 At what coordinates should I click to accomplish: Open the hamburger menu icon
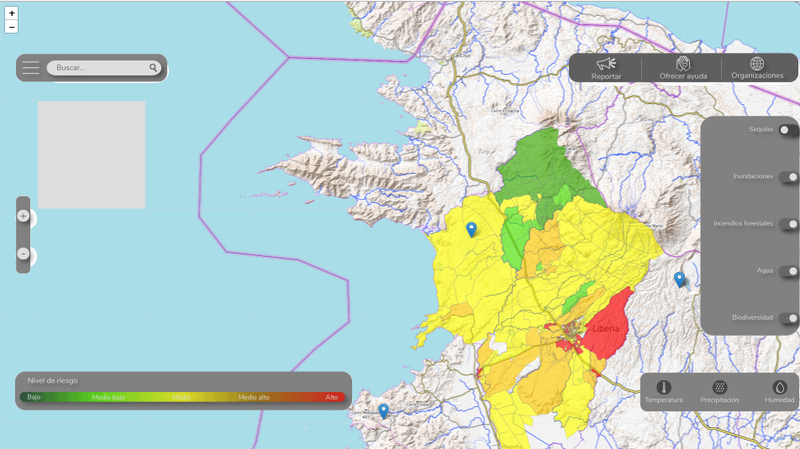(x=31, y=68)
